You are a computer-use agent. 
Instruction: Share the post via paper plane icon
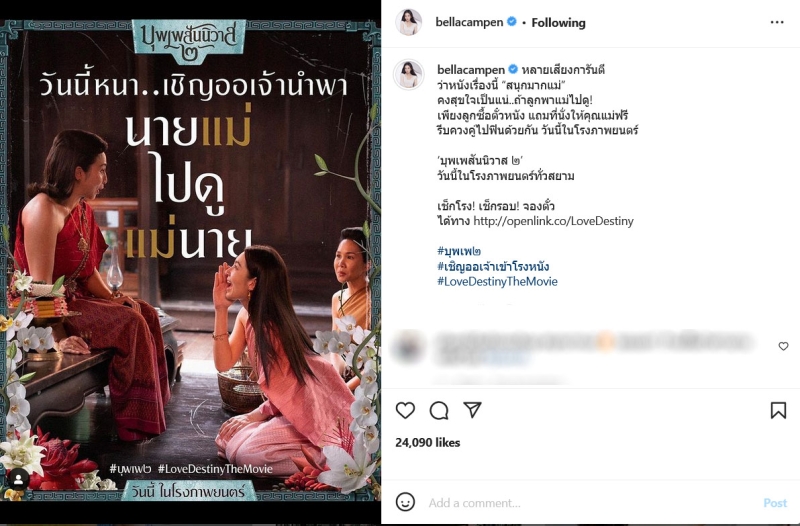pos(472,410)
